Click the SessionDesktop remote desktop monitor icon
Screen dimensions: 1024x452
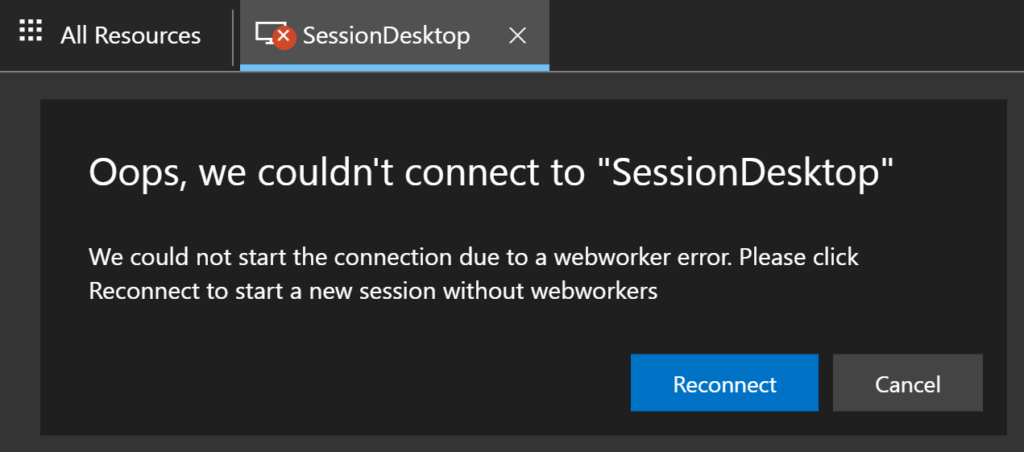(267, 33)
